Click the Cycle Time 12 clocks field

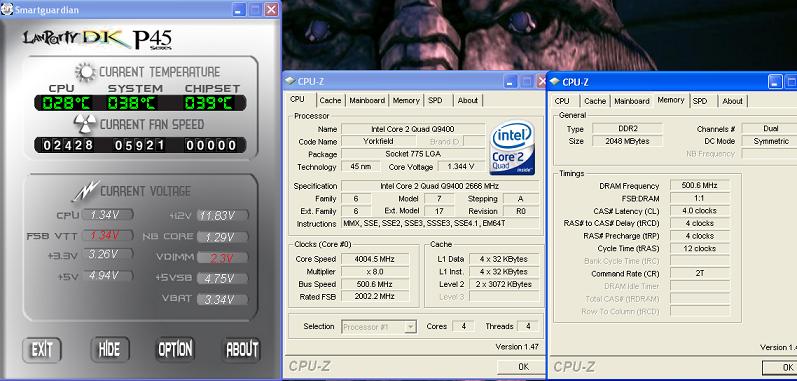700,248
